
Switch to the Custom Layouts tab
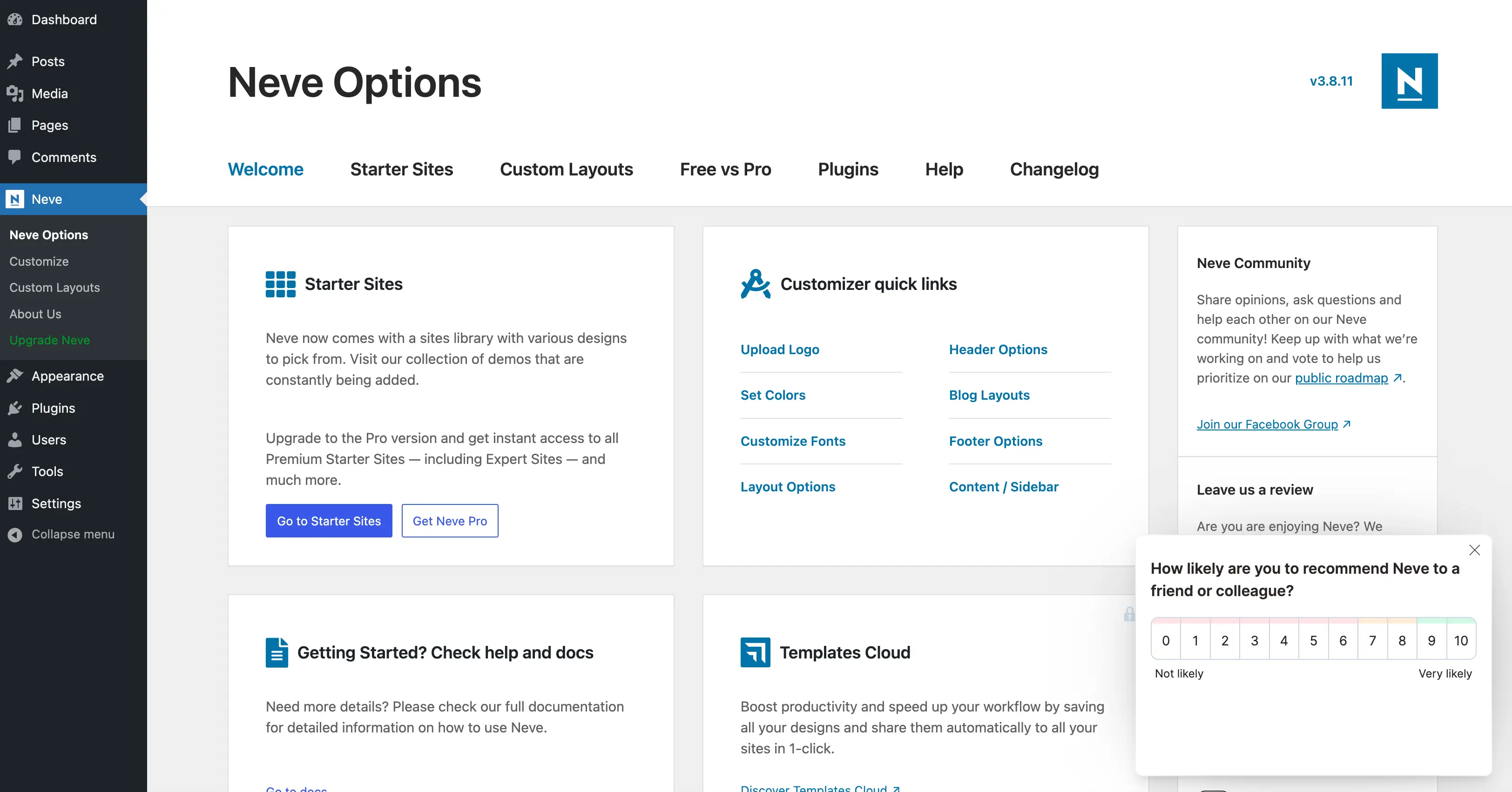(567, 169)
